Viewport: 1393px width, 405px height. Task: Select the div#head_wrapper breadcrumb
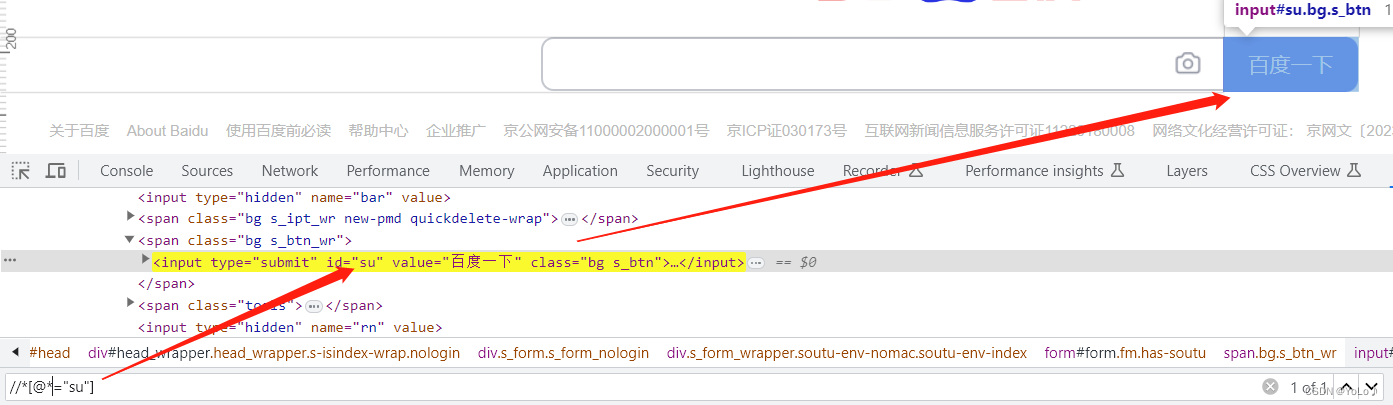[x=274, y=353]
